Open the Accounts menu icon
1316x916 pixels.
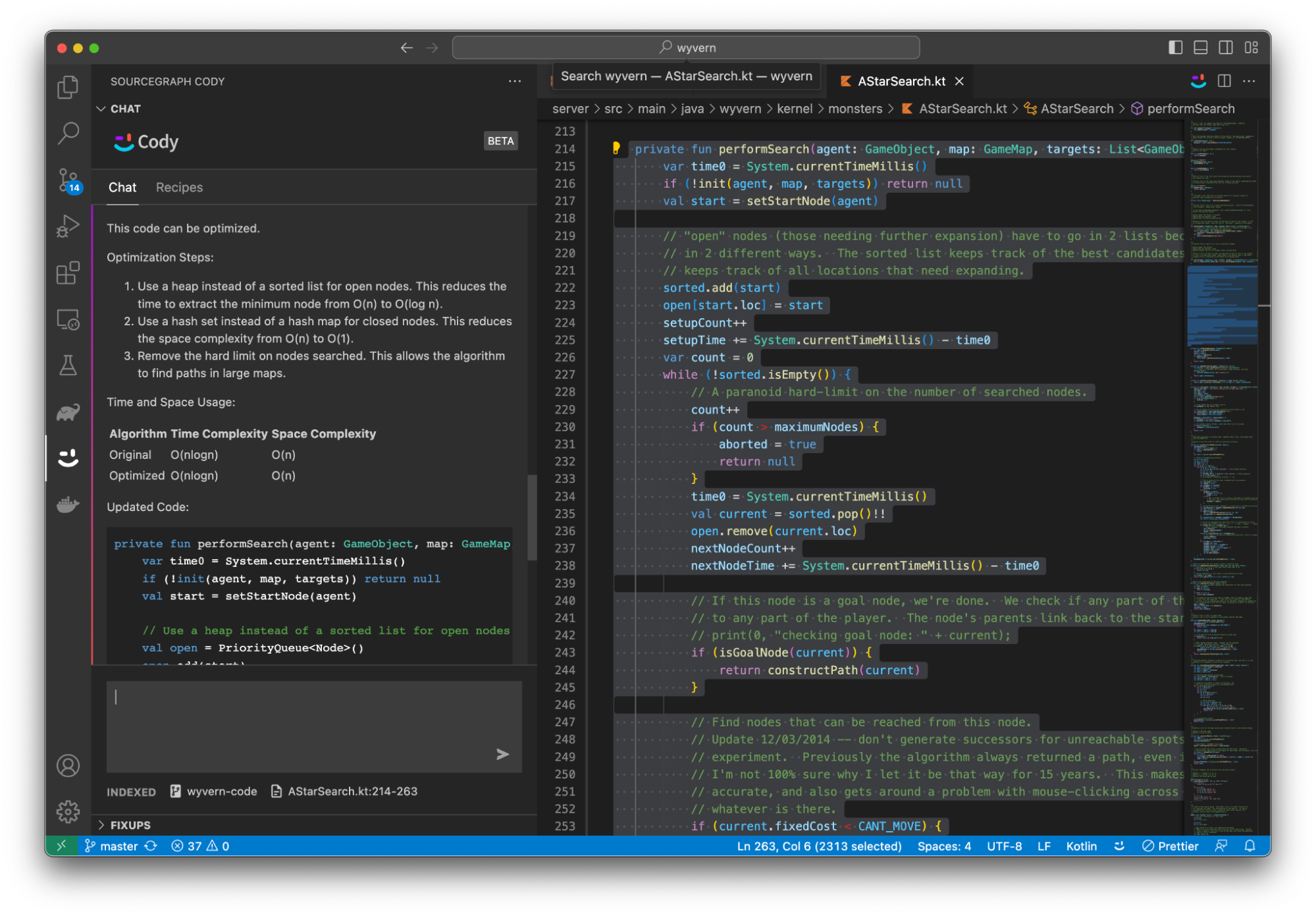point(68,765)
